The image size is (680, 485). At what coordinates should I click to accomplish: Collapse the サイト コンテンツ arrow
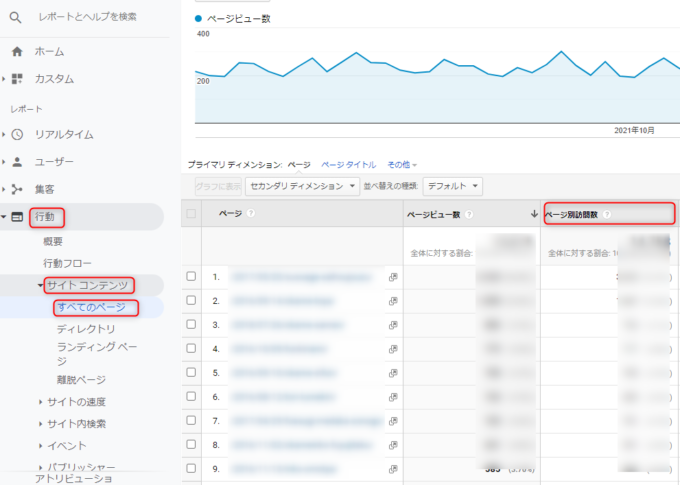tap(40, 285)
